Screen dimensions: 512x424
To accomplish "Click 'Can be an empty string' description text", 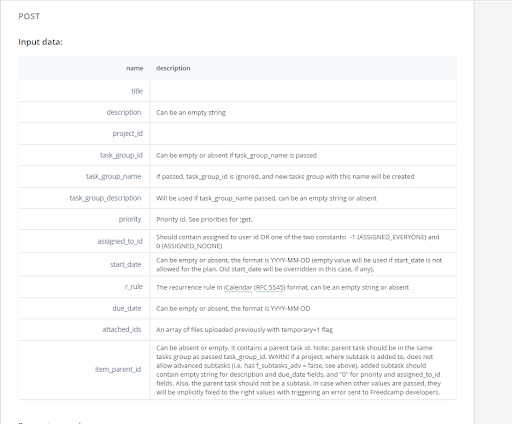I will 191,113.
